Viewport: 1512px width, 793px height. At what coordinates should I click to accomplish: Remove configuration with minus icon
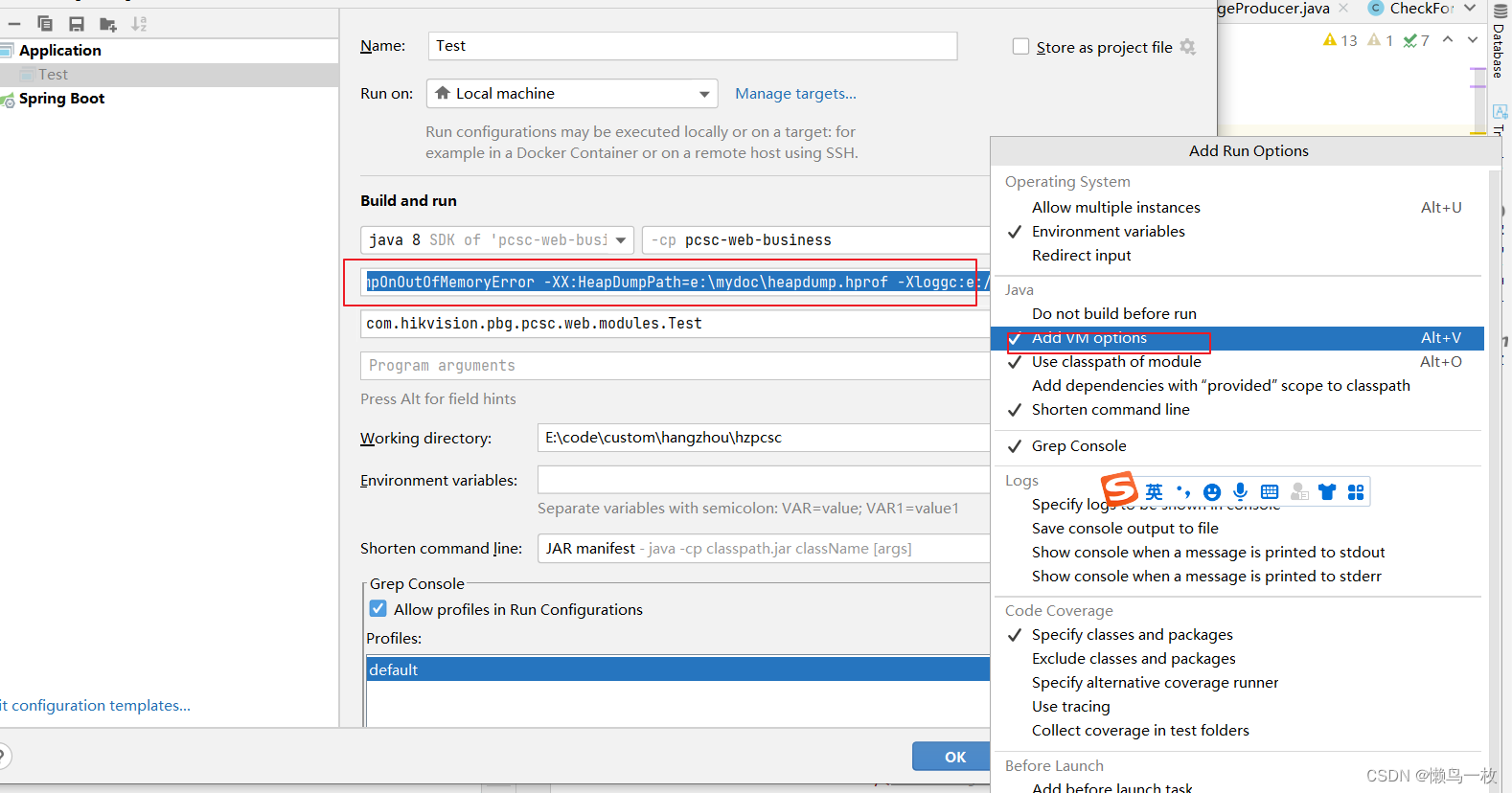pos(14,24)
